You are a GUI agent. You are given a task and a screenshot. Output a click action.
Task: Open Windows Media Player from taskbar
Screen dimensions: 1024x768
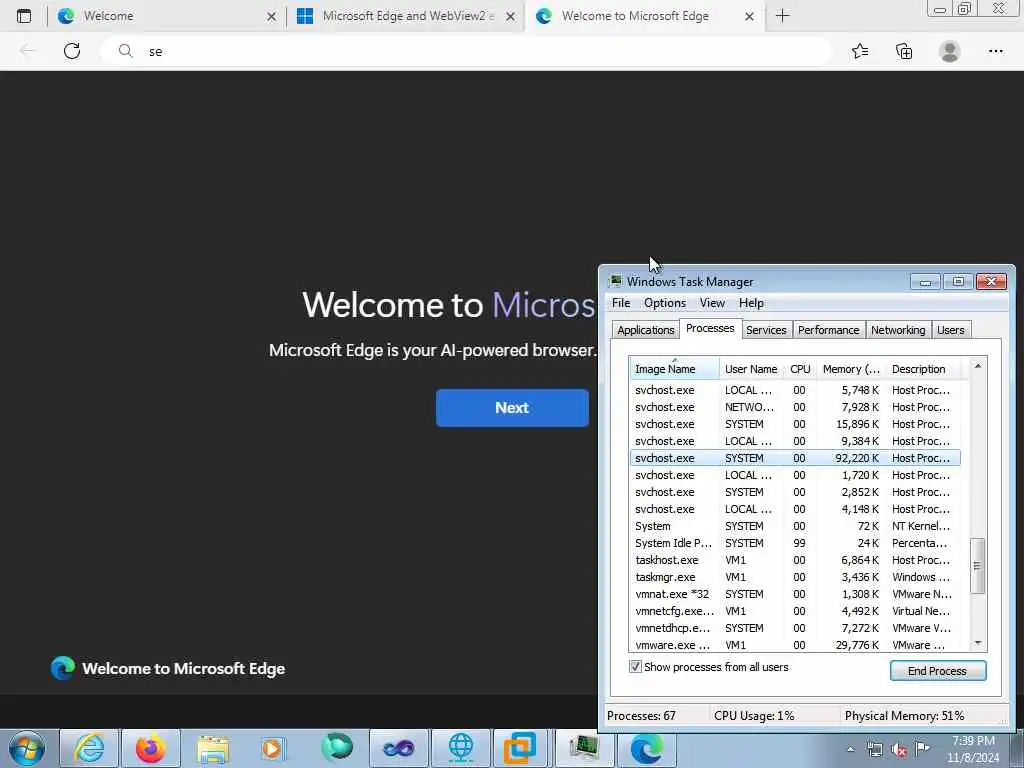pos(272,748)
